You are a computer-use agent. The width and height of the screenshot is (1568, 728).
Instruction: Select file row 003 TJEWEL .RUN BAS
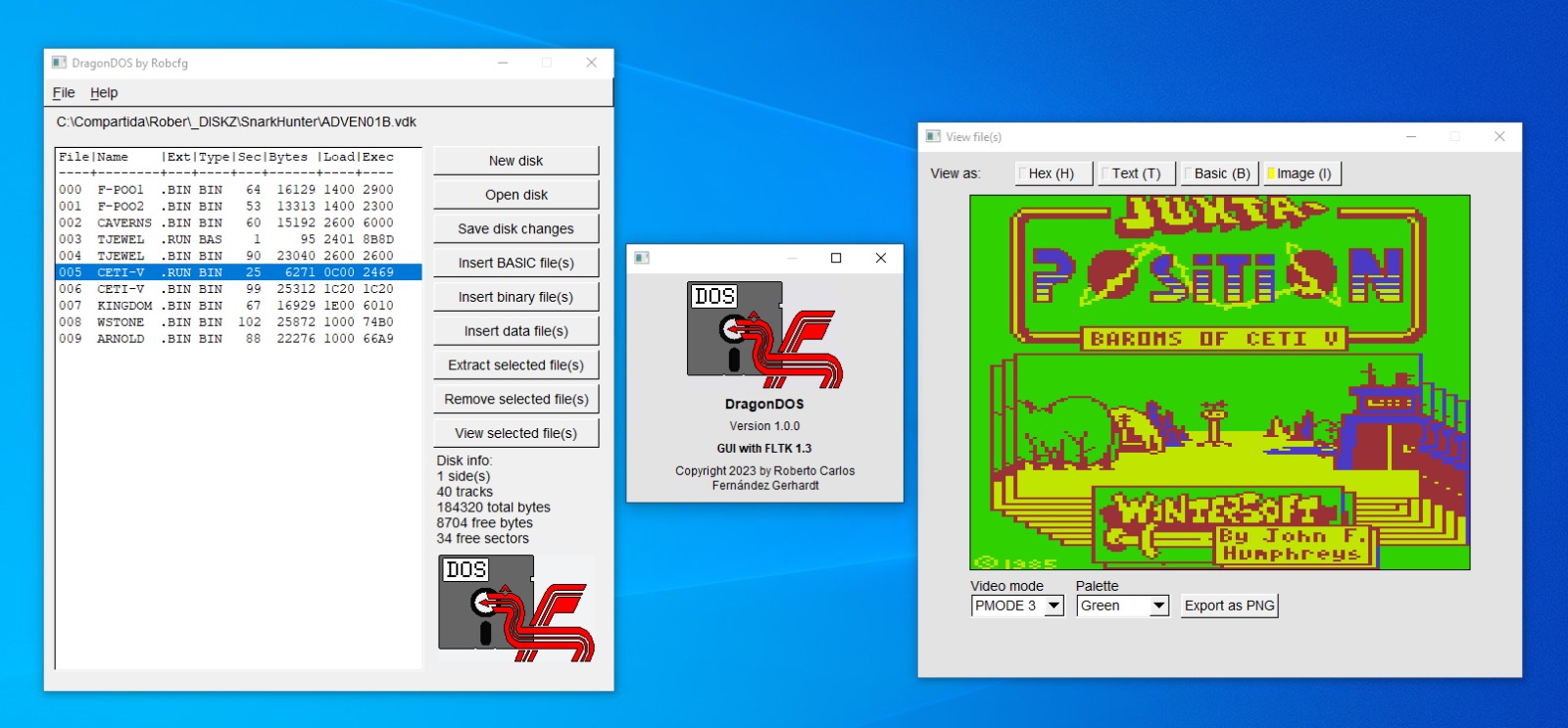(238, 239)
